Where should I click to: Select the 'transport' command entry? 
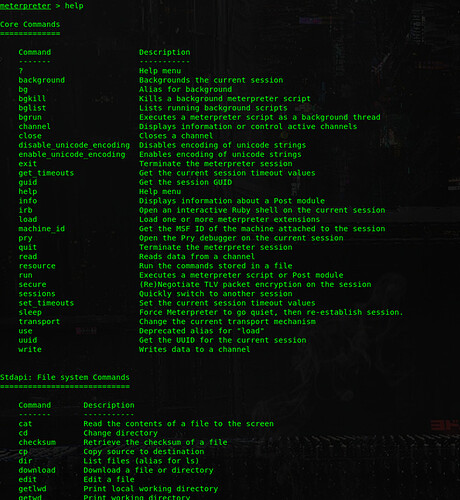click(39, 322)
